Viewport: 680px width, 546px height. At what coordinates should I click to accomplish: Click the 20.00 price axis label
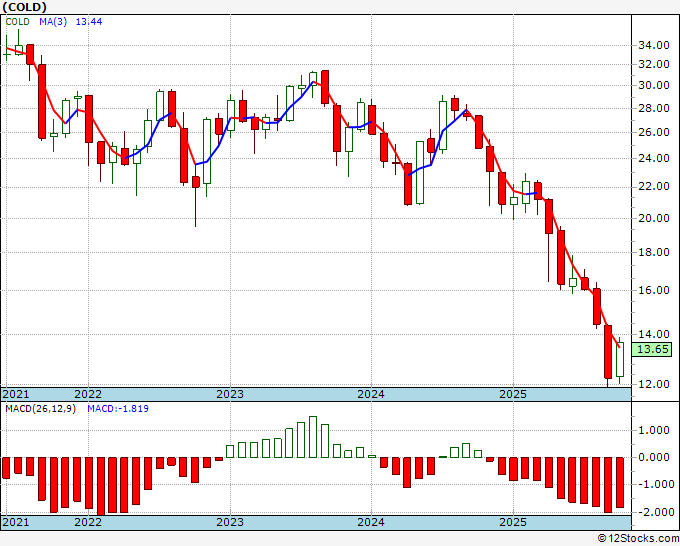(654, 218)
